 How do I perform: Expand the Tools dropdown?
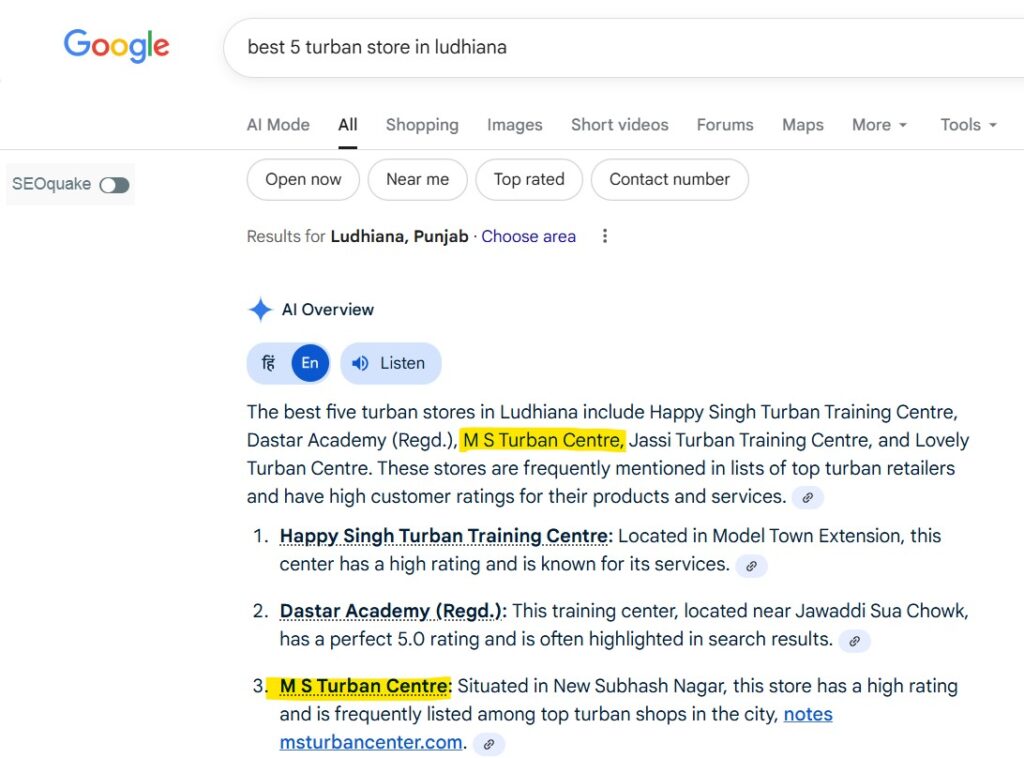pos(966,124)
